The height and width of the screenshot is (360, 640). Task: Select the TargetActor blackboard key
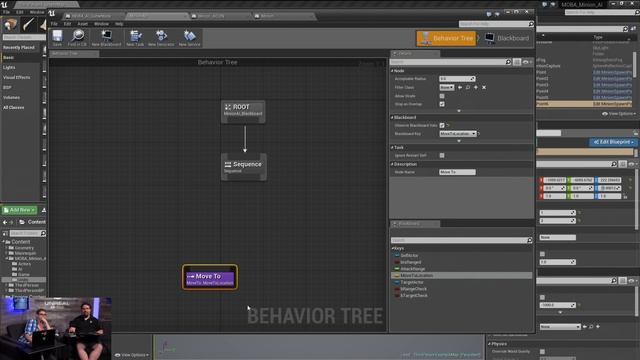(x=412, y=282)
